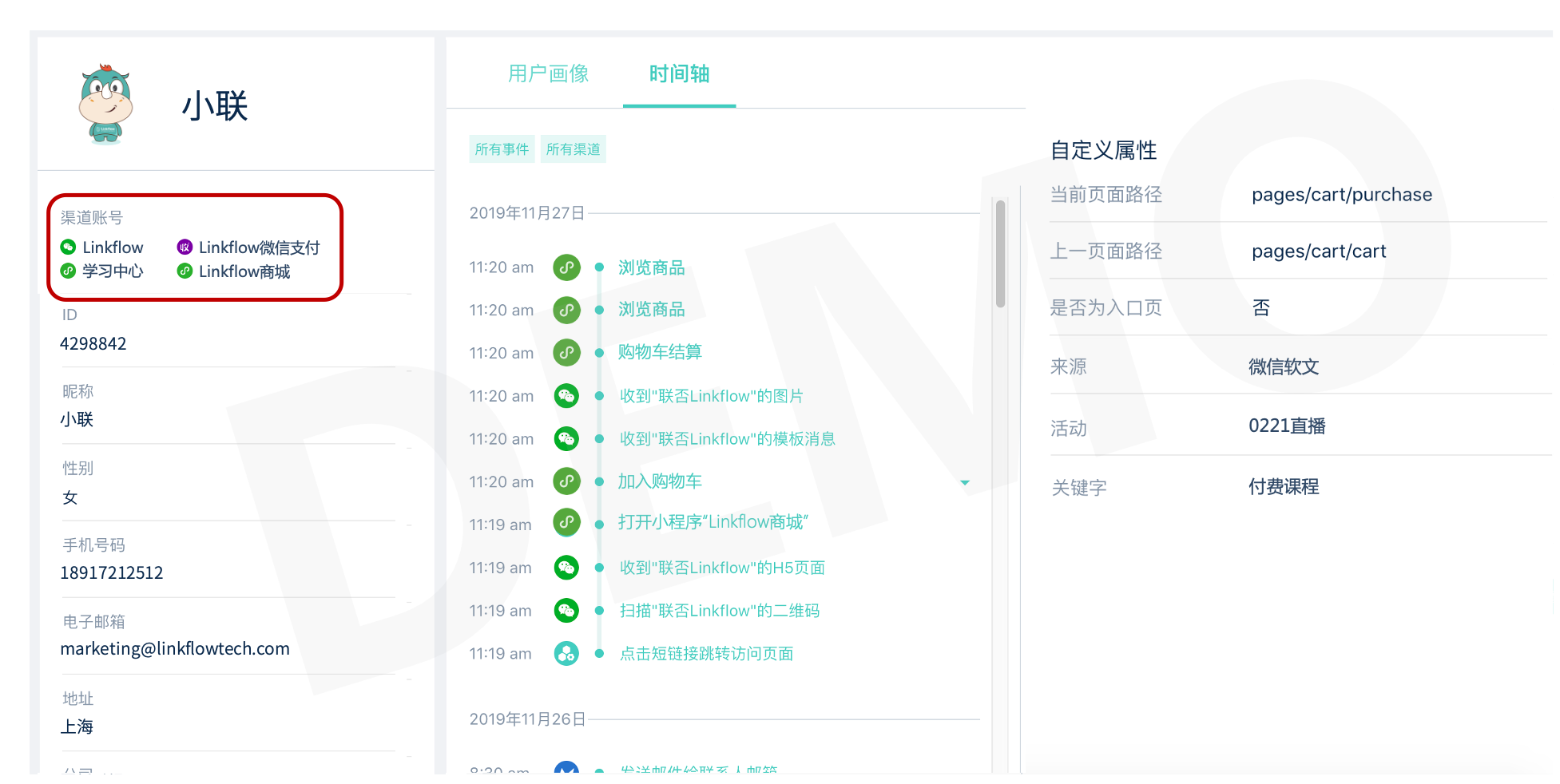Viewport: 1560px width, 784px height.
Task: Click the 2019年11月26日 date header
Action: 527,719
